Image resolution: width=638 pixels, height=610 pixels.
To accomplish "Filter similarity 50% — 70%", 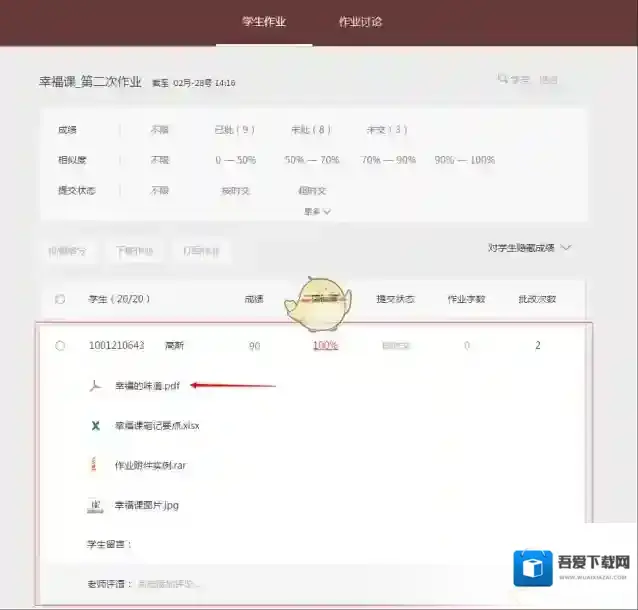I will point(312,160).
